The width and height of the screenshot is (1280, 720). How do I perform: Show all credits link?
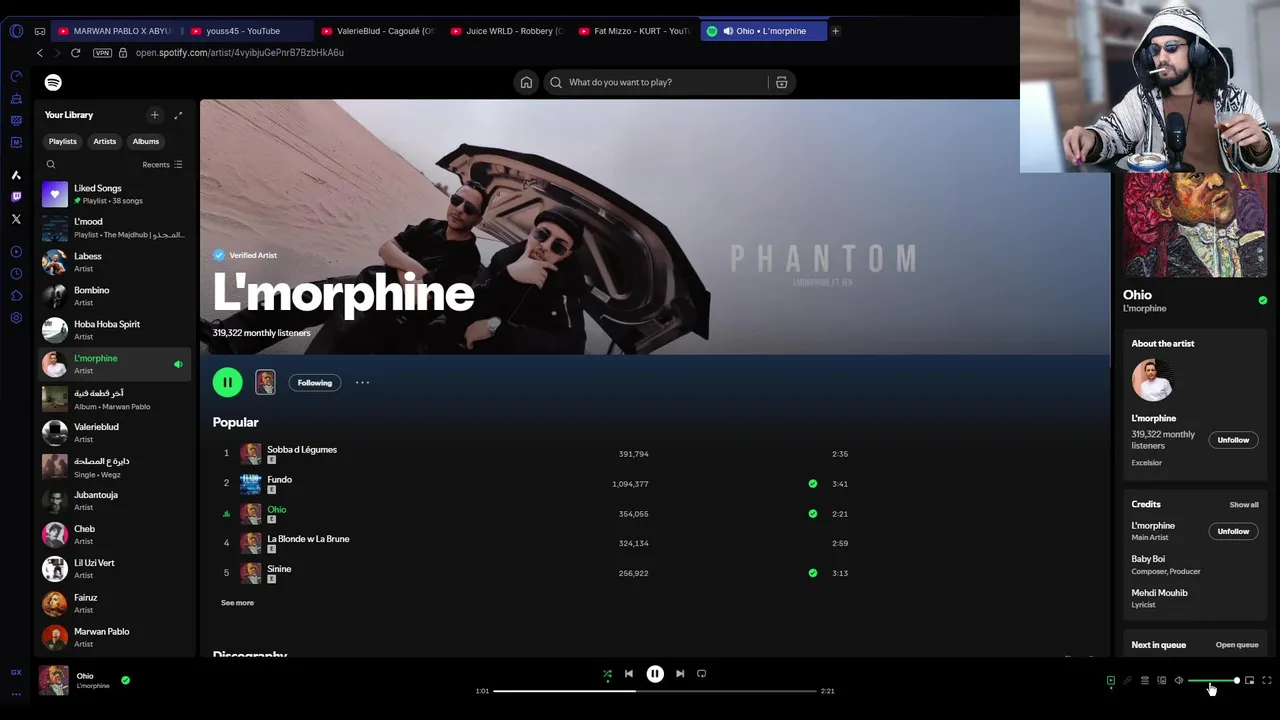pos(1244,505)
